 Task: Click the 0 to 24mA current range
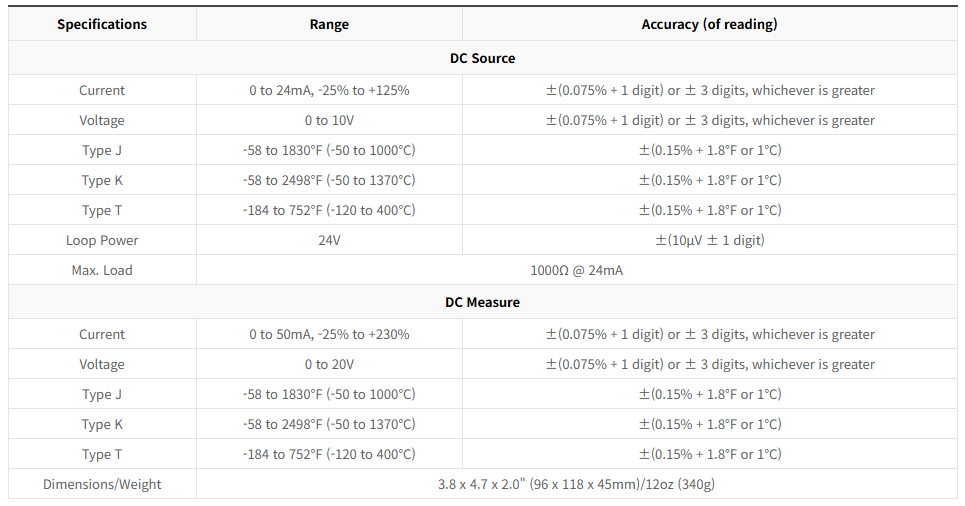click(x=329, y=90)
